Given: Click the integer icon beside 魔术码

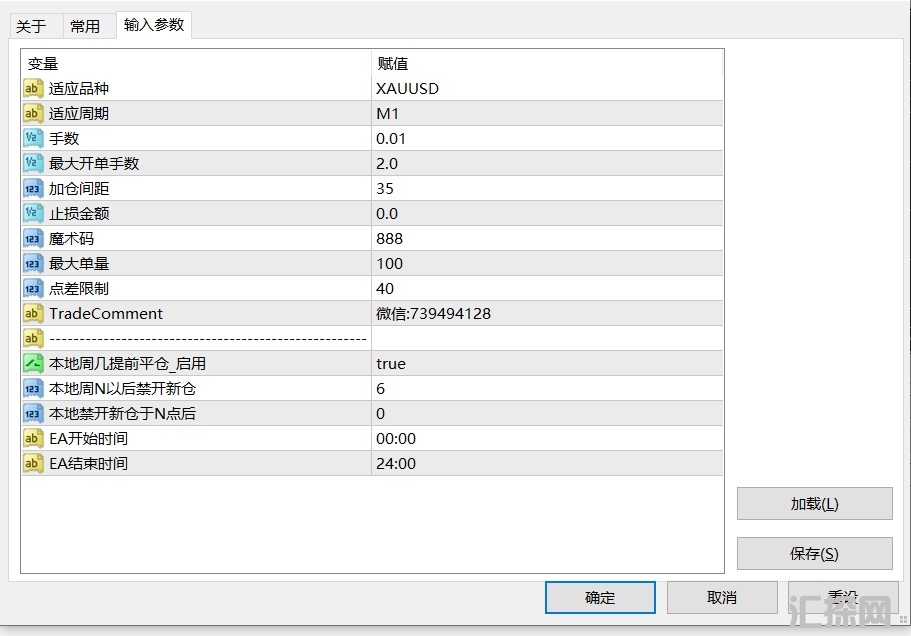Looking at the screenshot, I should pos(33,238).
